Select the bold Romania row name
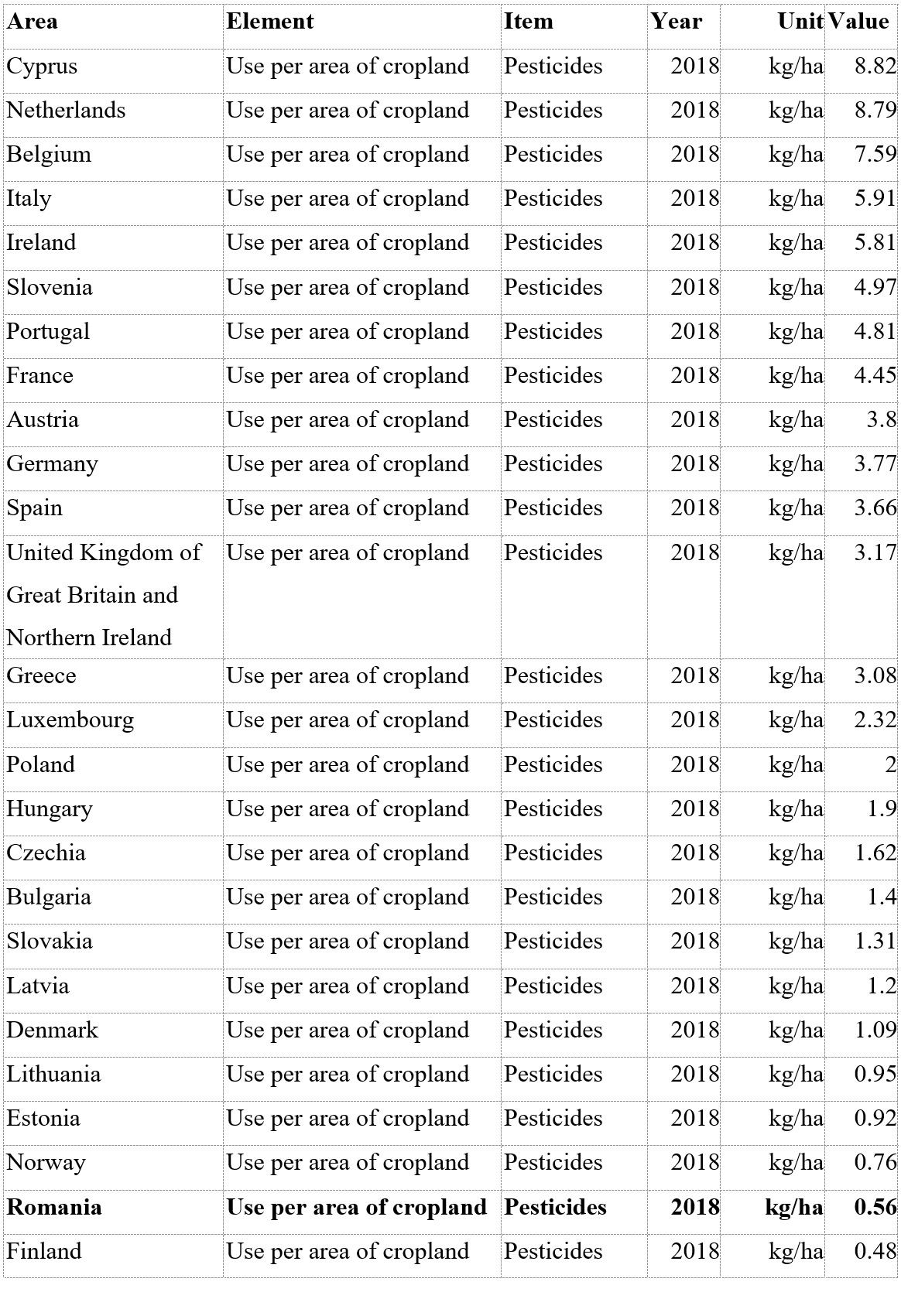 pos(54,1207)
